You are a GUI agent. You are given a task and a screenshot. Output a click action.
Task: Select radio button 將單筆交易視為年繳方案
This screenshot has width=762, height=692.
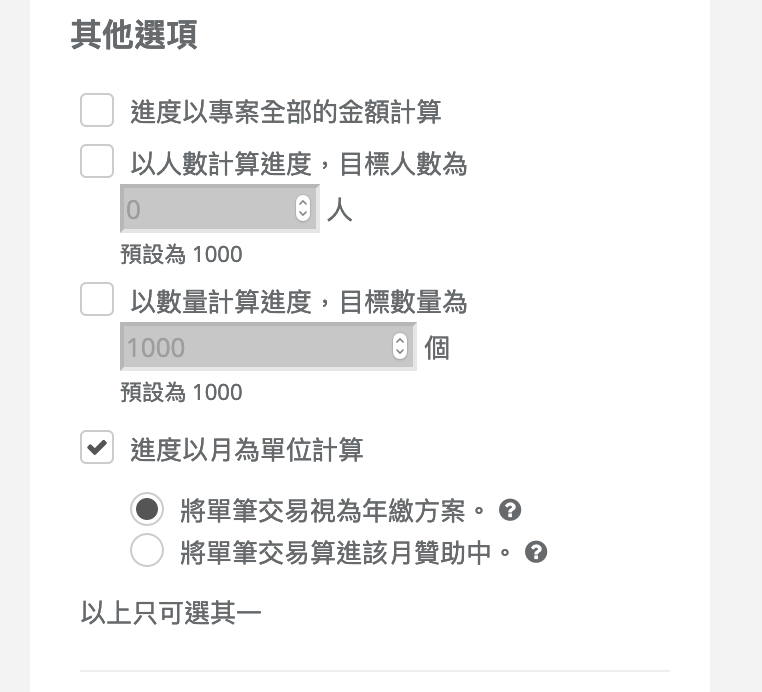(x=147, y=509)
